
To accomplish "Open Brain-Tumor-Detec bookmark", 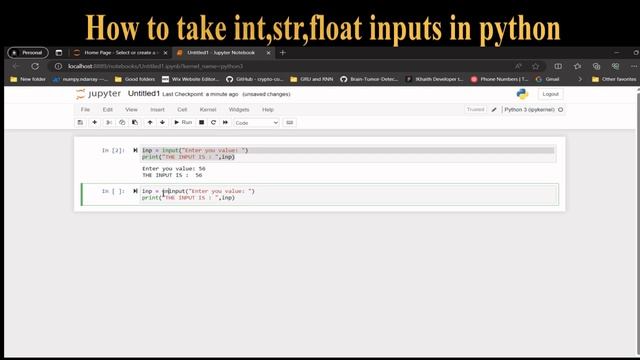I will point(369,79).
